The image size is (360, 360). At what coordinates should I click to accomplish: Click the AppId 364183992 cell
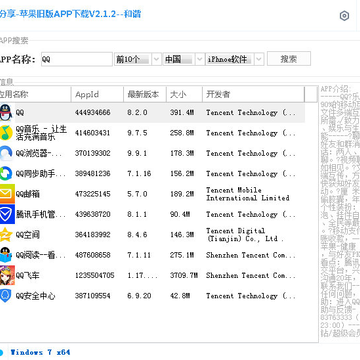point(92,235)
